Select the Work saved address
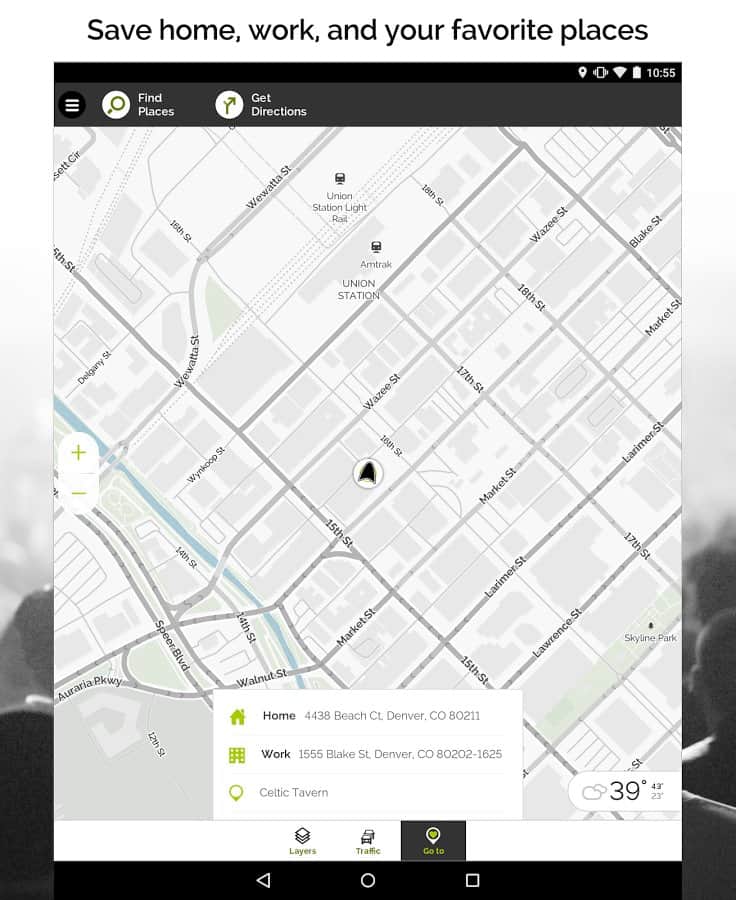 [380, 754]
